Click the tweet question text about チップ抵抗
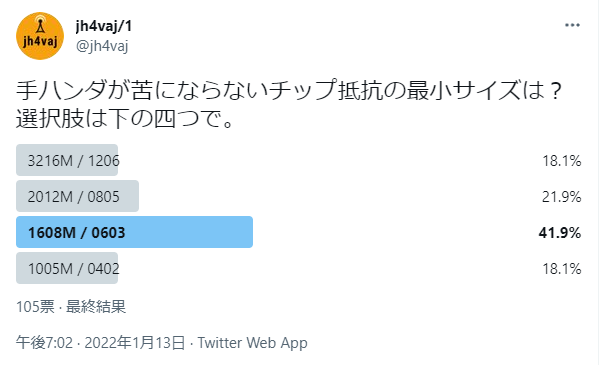This screenshot has height=365, width=600. click(289, 90)
